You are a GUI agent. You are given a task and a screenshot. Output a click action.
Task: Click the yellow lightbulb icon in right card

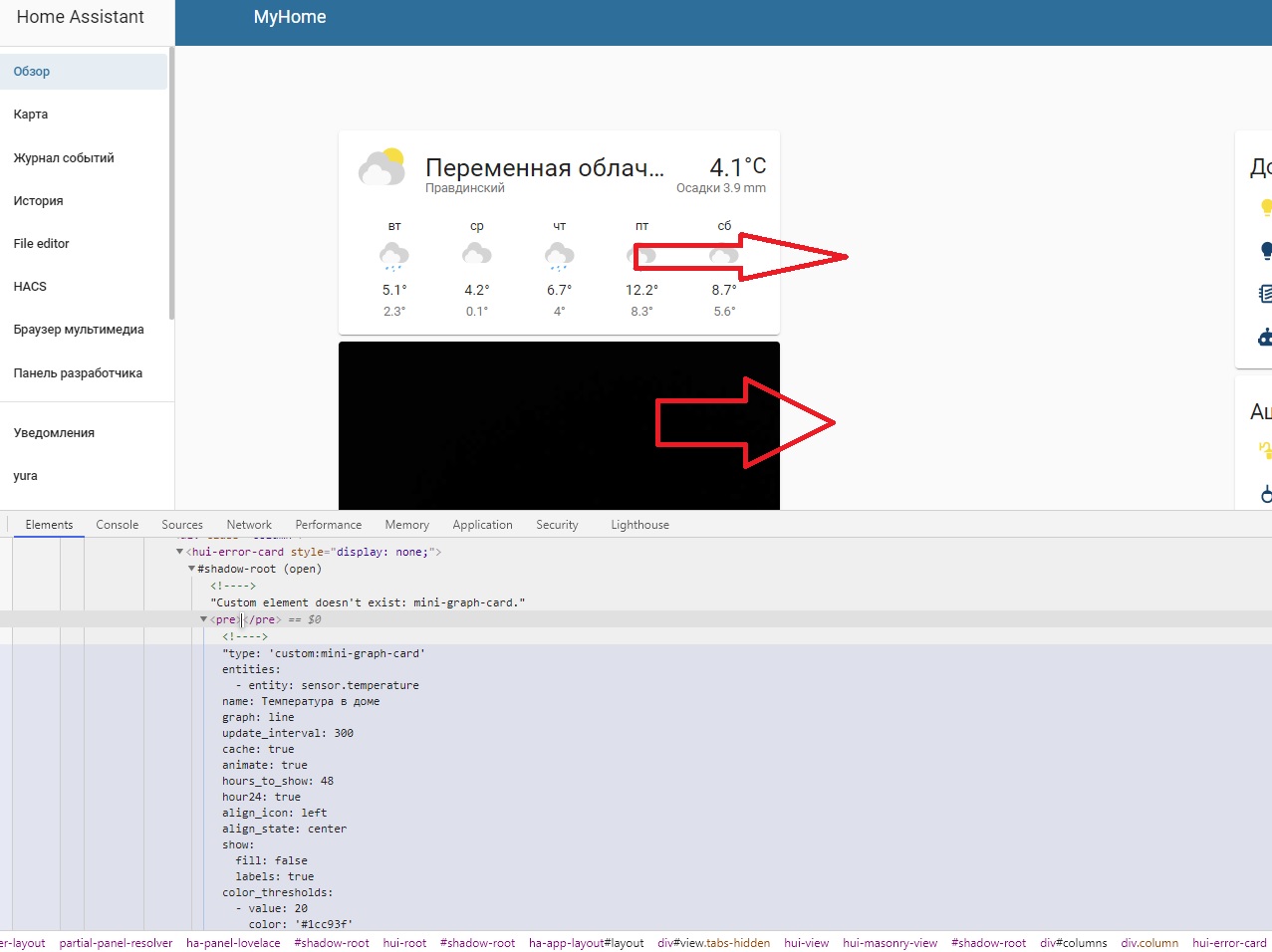[x=1266, y=207]
